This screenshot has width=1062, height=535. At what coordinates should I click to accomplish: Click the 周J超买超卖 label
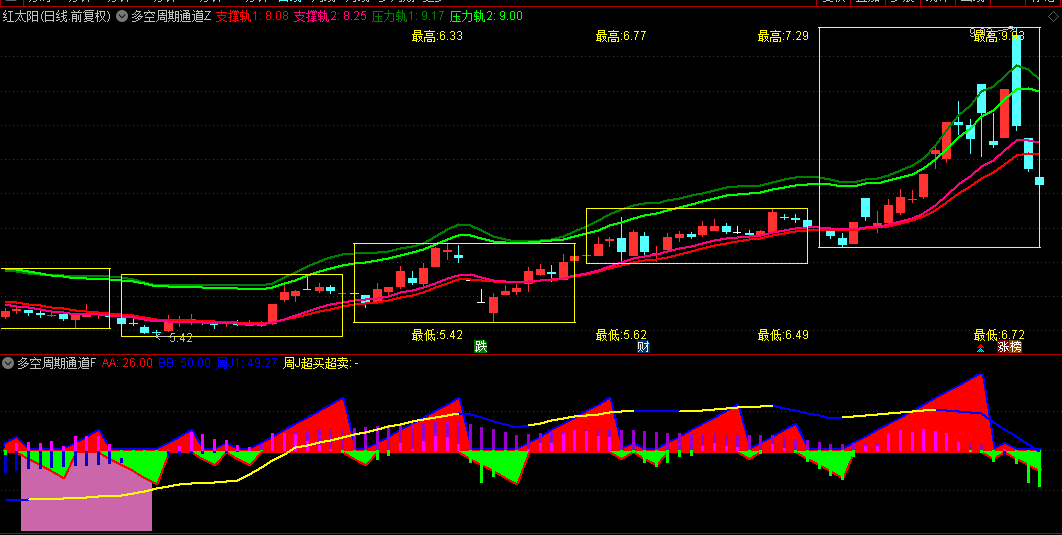click(321, 363)
